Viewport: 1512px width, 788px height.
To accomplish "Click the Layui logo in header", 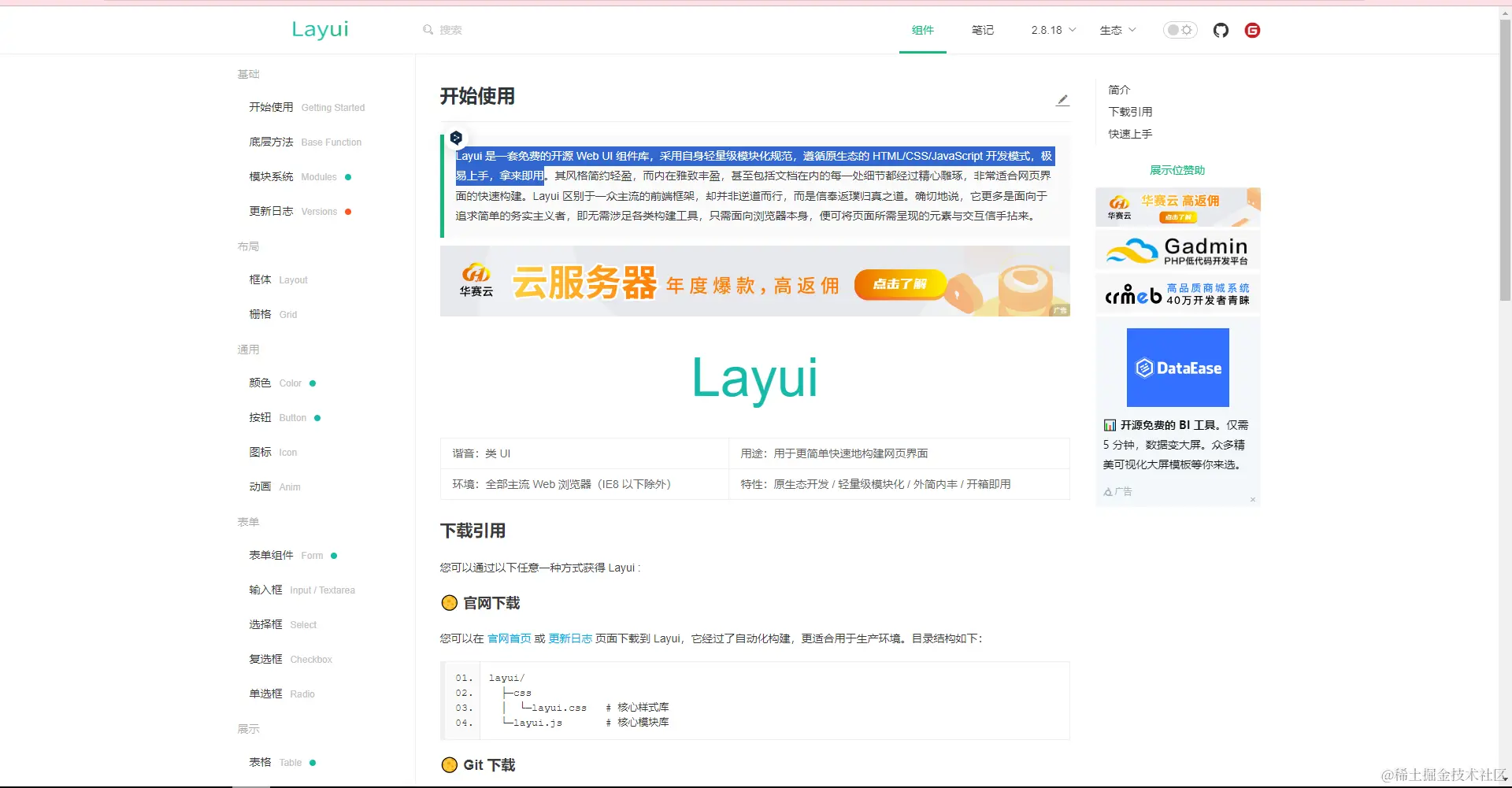I will coord(320,29).
